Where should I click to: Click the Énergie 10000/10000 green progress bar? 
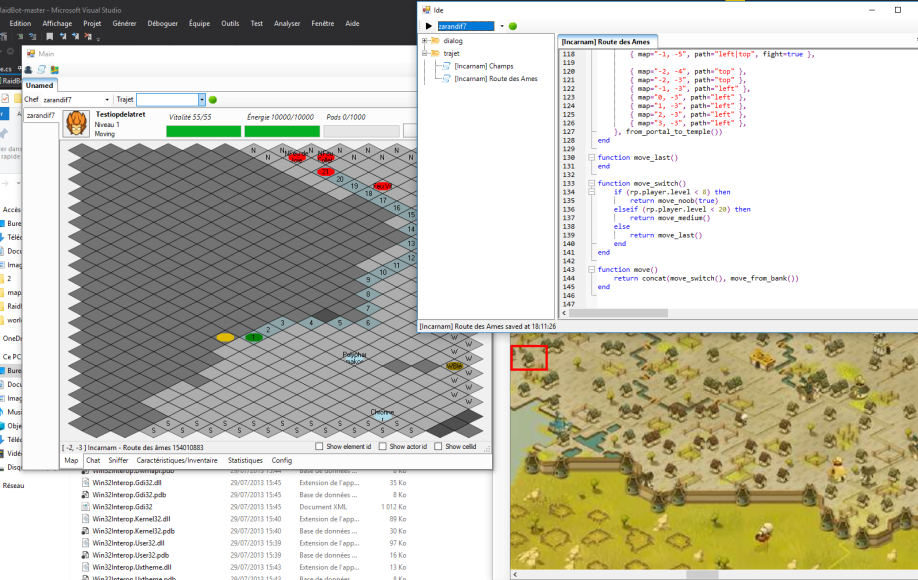[x=282, y=131]
